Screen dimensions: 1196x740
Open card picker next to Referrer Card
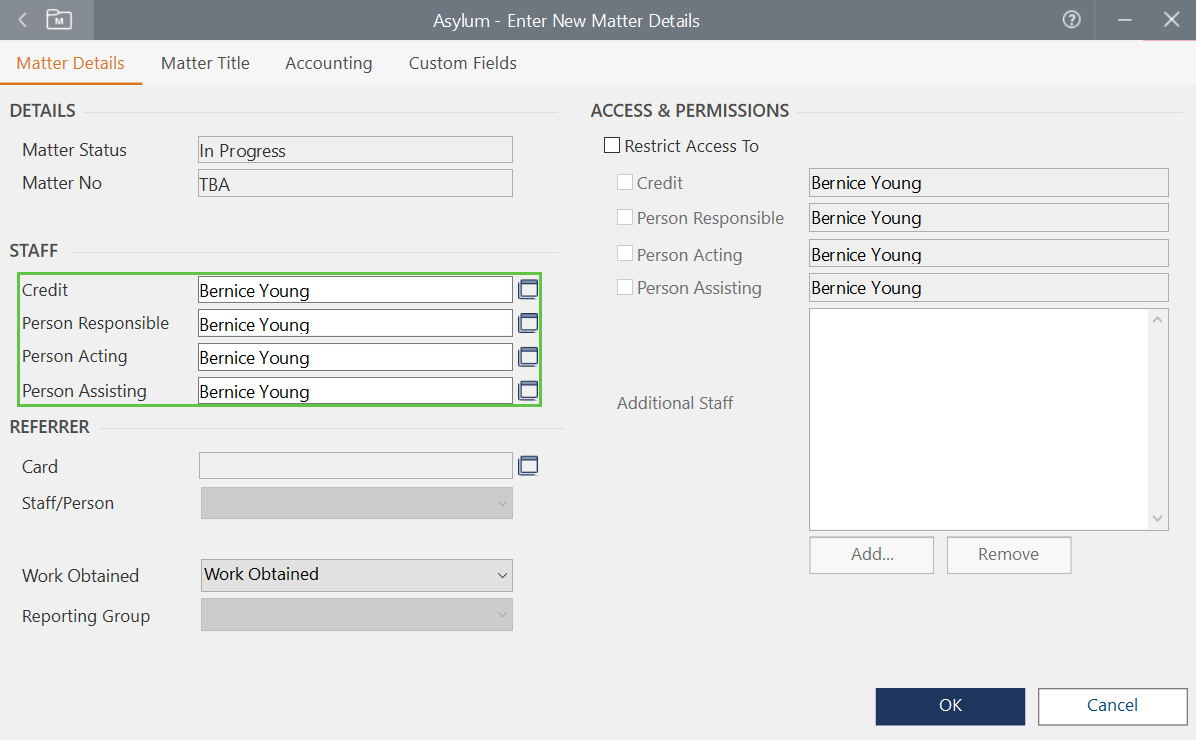tap(528, 465)
